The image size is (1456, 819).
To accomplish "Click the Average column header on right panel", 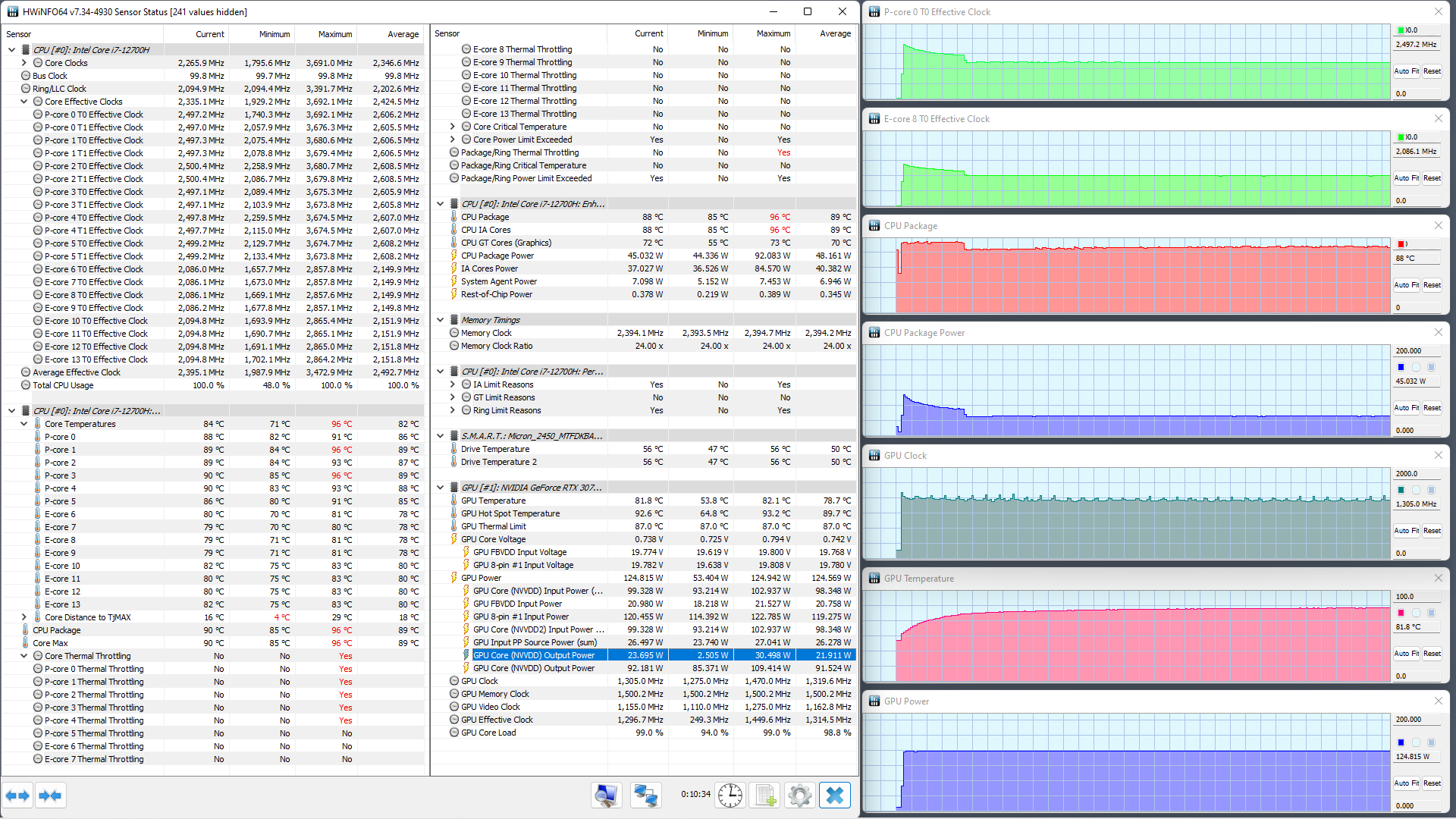I will click(834, 34).
